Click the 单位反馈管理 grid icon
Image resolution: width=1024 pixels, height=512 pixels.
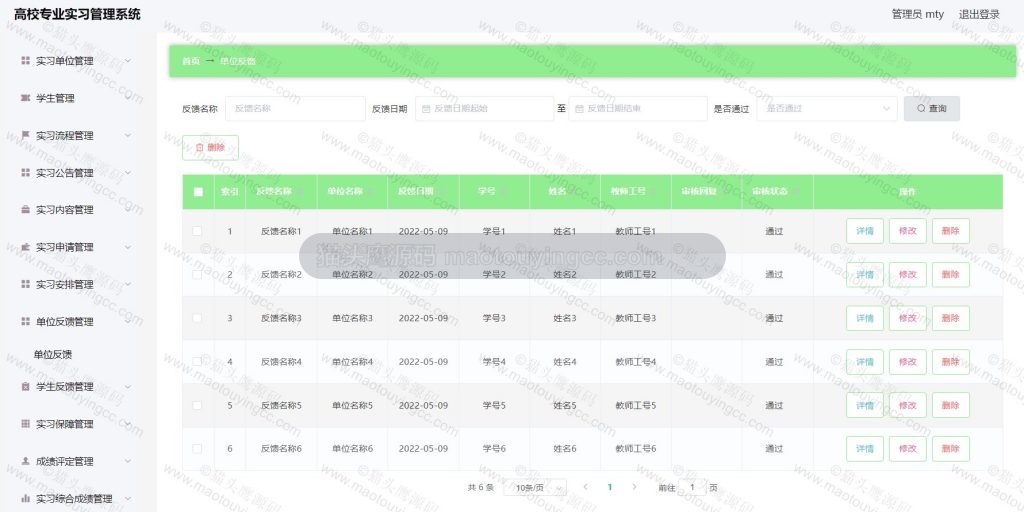pos(25,321)
